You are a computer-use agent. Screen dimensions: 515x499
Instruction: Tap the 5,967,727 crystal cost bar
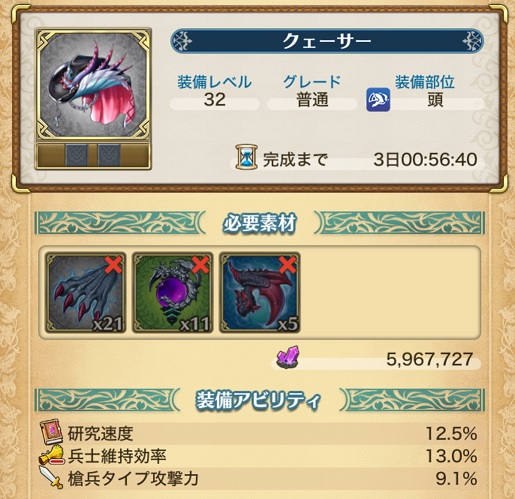[377, 360]
